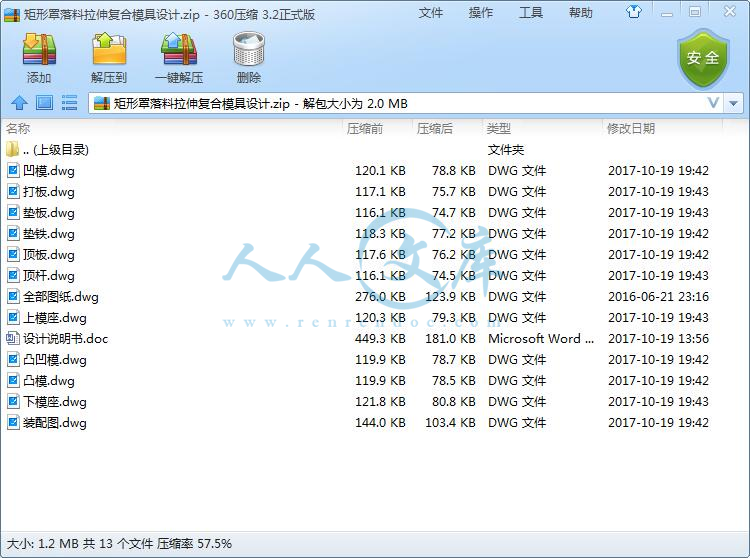Select the file name 顶杆.dwg
750x558 pixels.
(x=49, y=276)
